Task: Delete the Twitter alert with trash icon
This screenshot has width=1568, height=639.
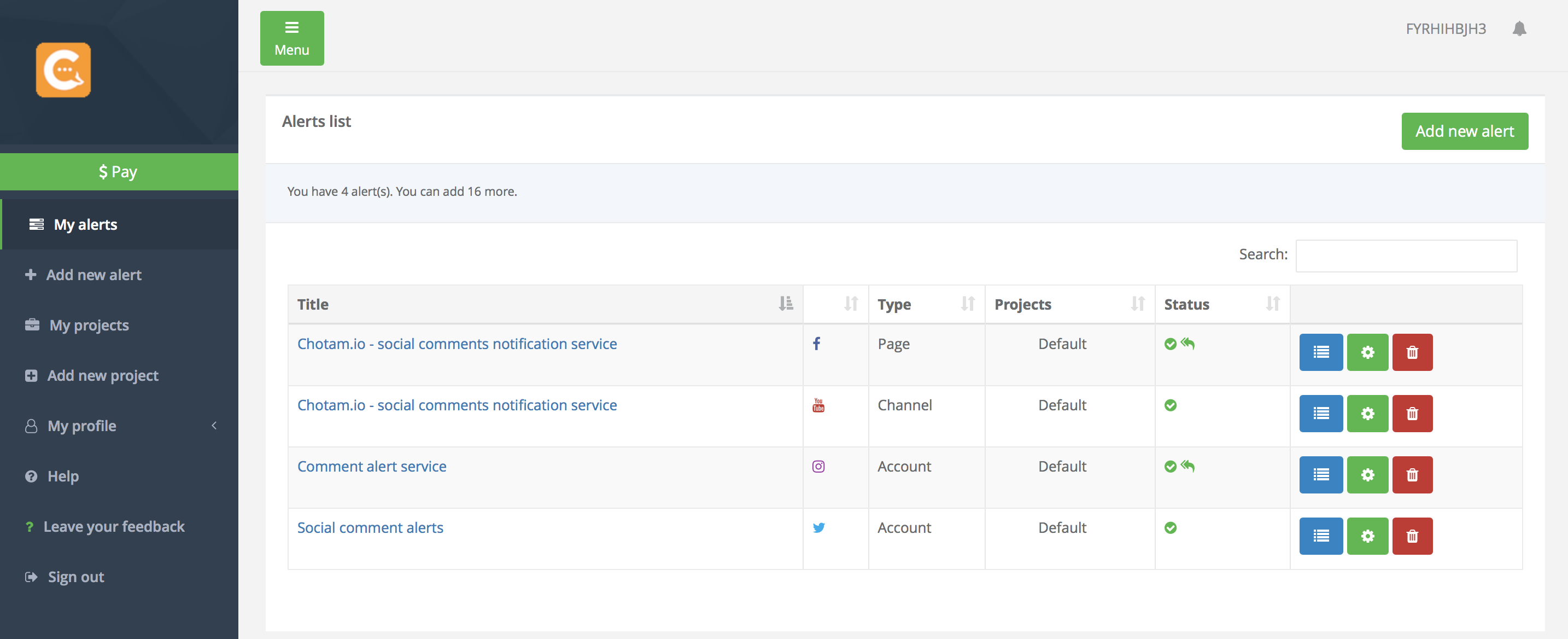Action: 1412,536
